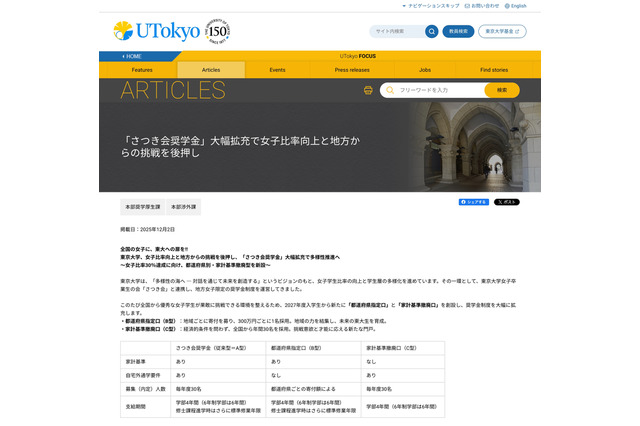Image resolution: width=640 pixels, height=426 pixels.
Task: Focus the サイト内検索 input field
Action: pos(397,31)
